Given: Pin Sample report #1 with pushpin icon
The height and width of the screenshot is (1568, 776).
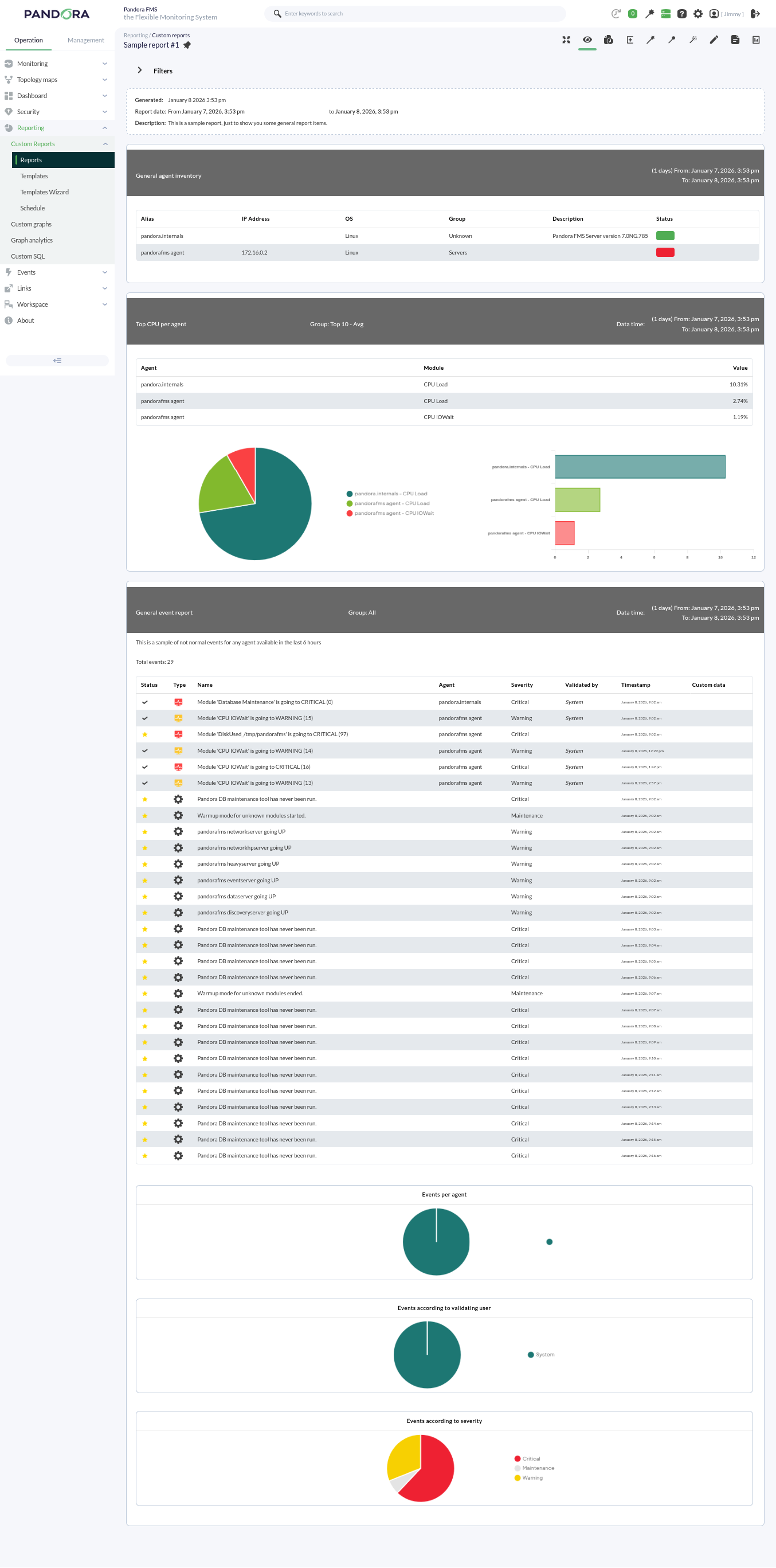Looking at the screenshot, I should 187,45.
